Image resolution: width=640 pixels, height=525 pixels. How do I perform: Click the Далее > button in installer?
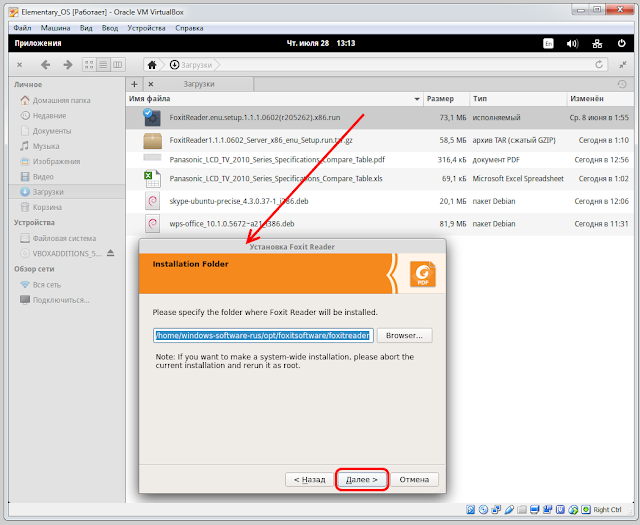pos(361,479)
